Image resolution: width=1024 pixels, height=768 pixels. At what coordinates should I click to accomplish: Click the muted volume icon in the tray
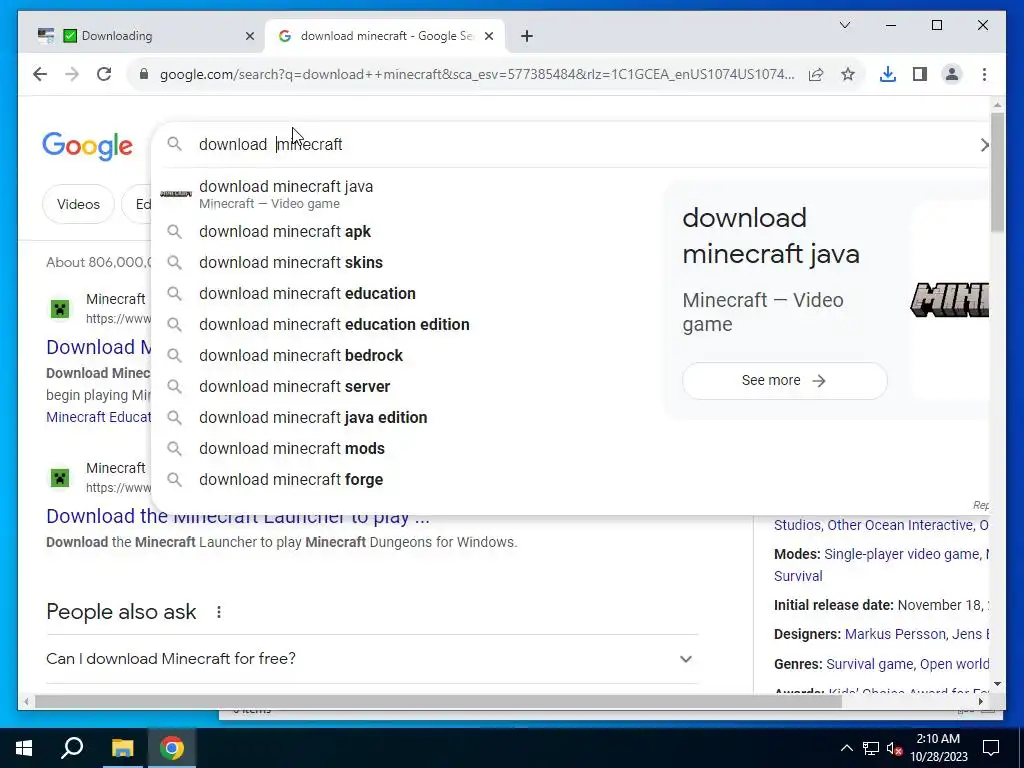point(895,748)
